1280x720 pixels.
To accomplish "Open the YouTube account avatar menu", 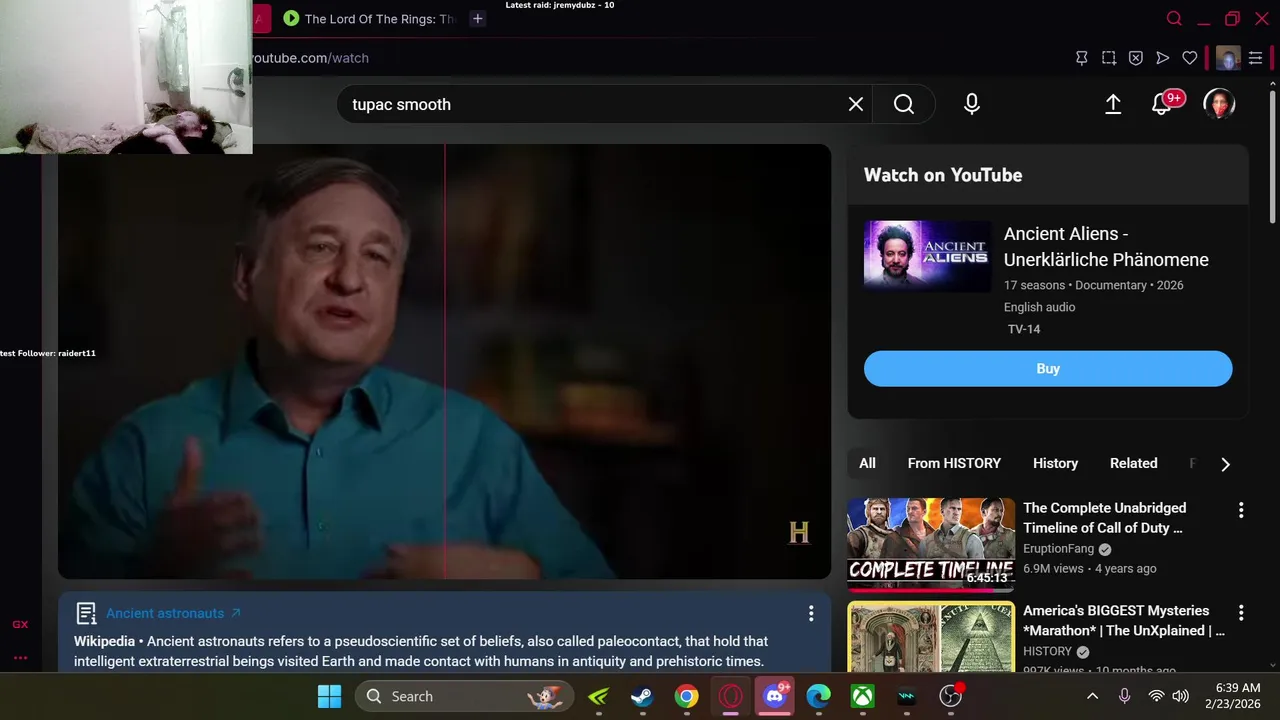I will click(x=1219, y=104).
